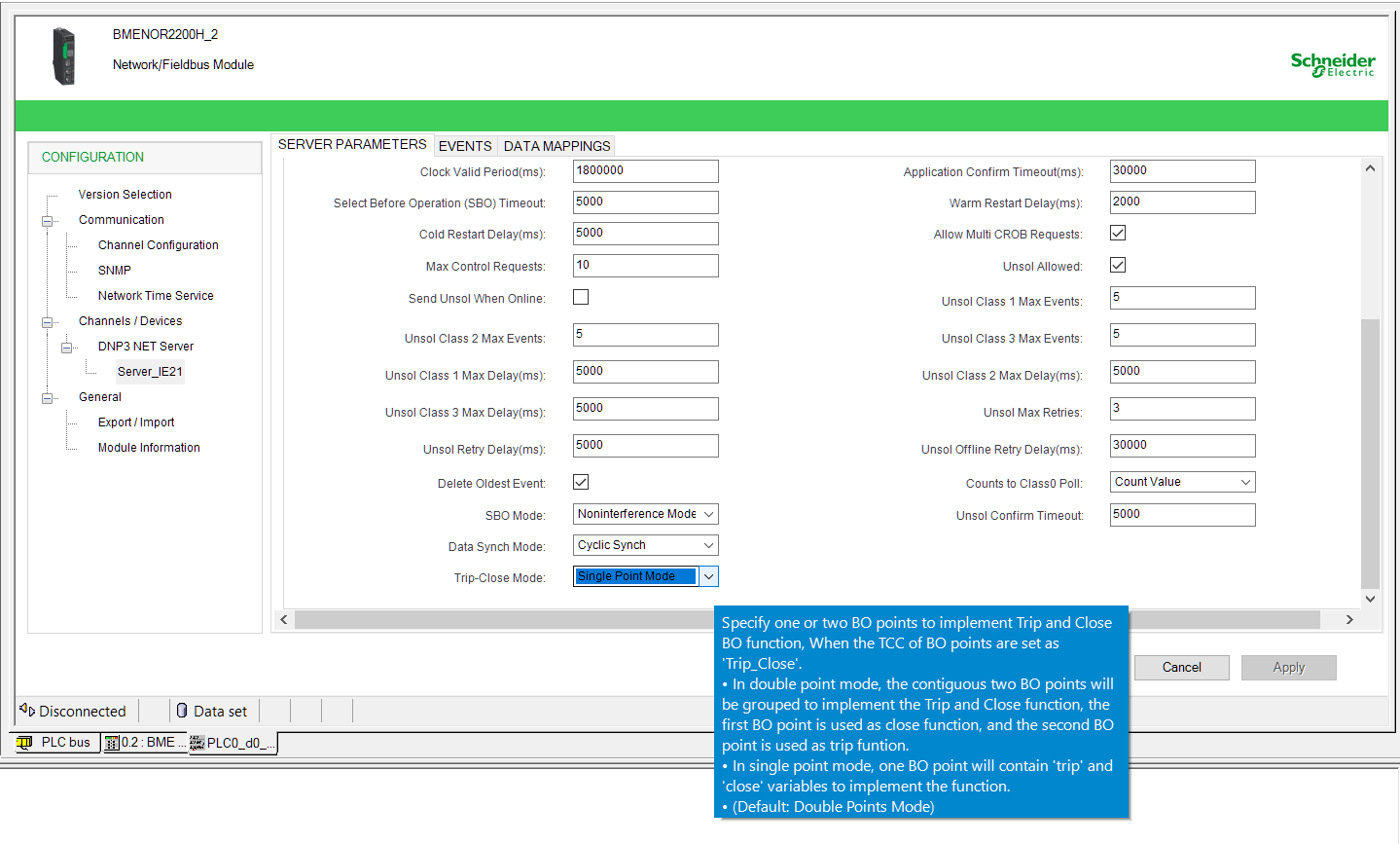Open the Trip-Close Mode dropdown arrow
The height and width of the screenshot is (844, 1400).
709,576
